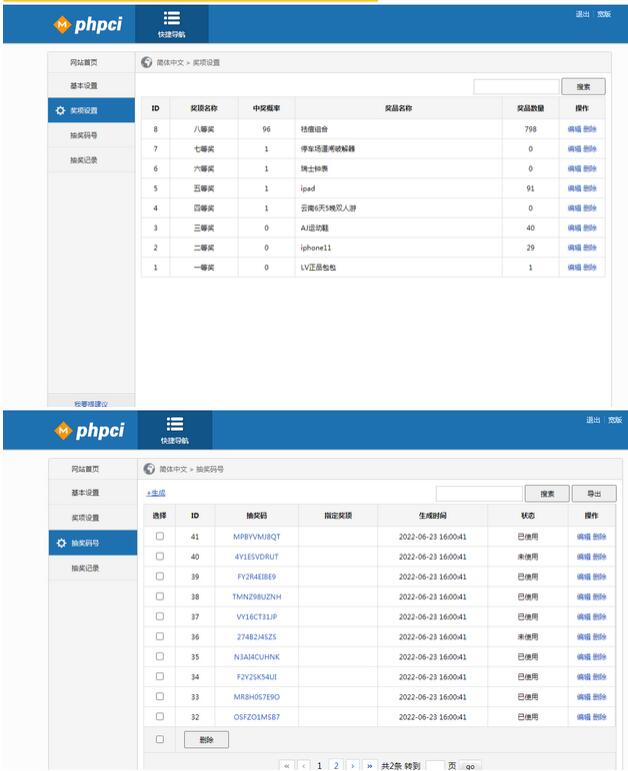Viewport: 628px width, 771px height.
Task: Go to previous page with ‹ arrow
Action: (x=304, y=766)
